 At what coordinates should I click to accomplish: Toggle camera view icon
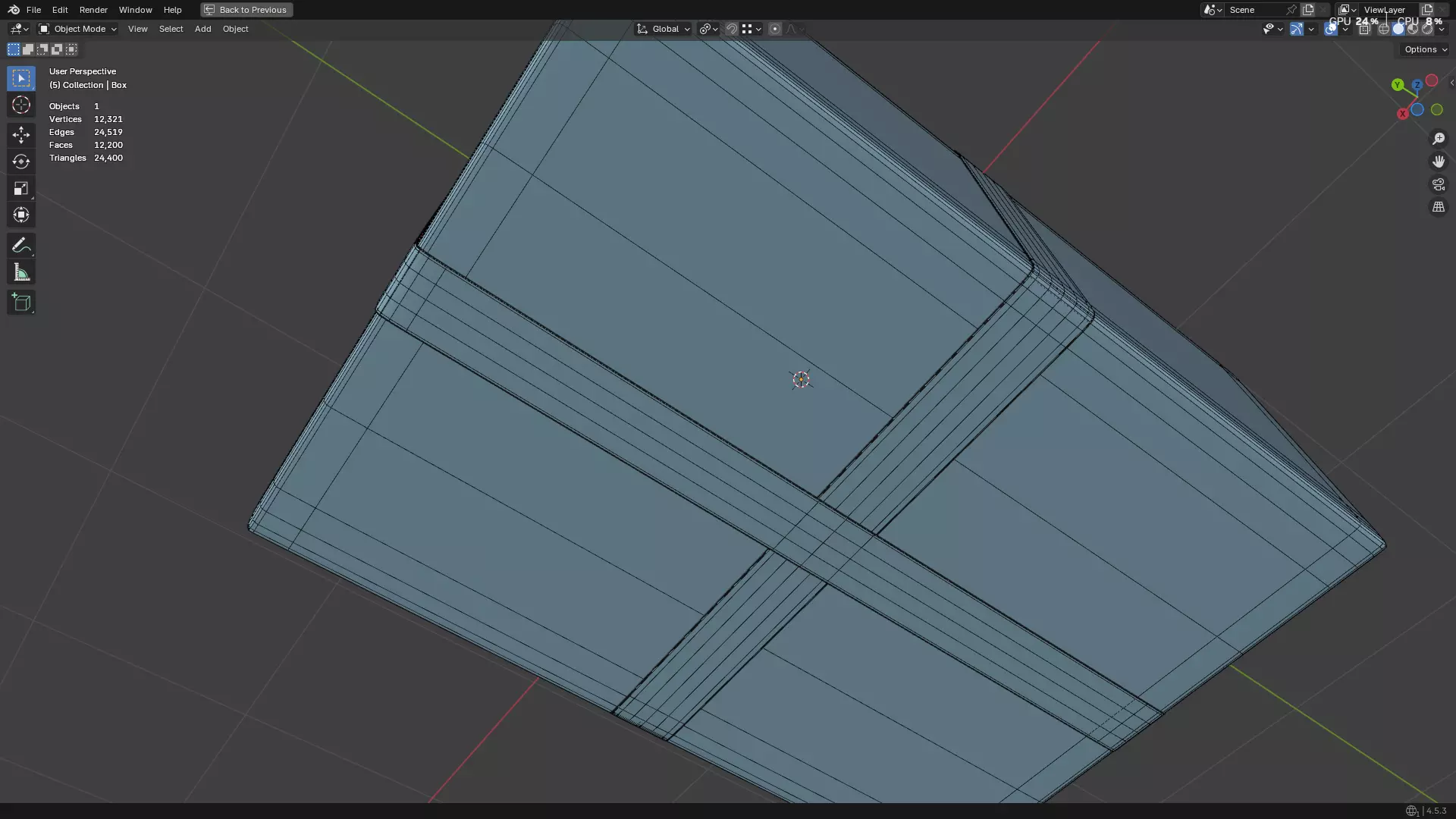(x=1438, y=184)
